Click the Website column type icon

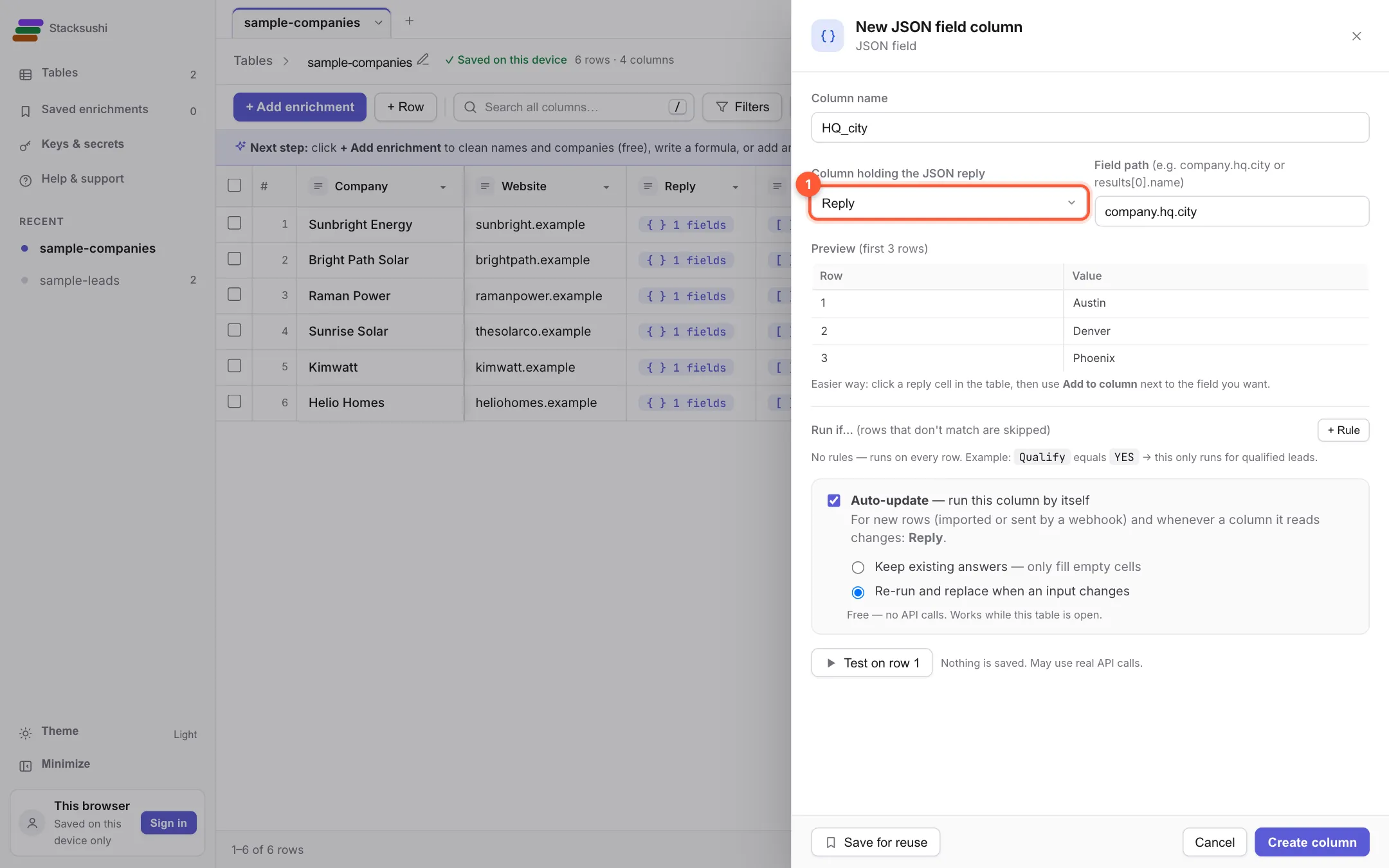click(485, 186)
